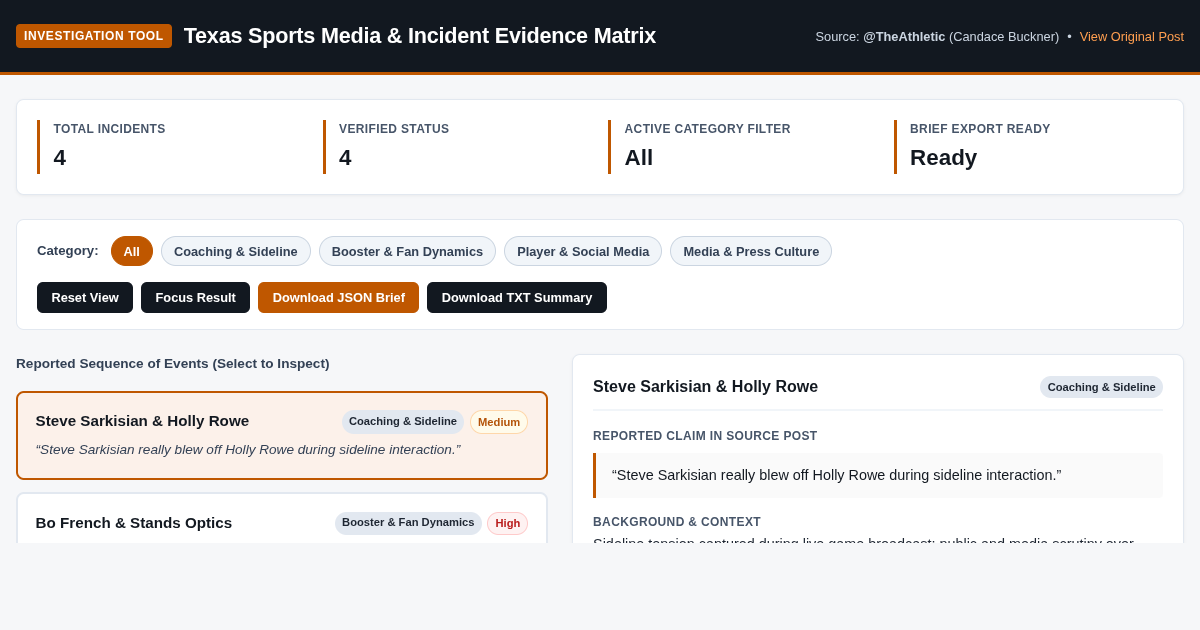
Task: Click the Reset View button
Action: (x=85, y=297)
